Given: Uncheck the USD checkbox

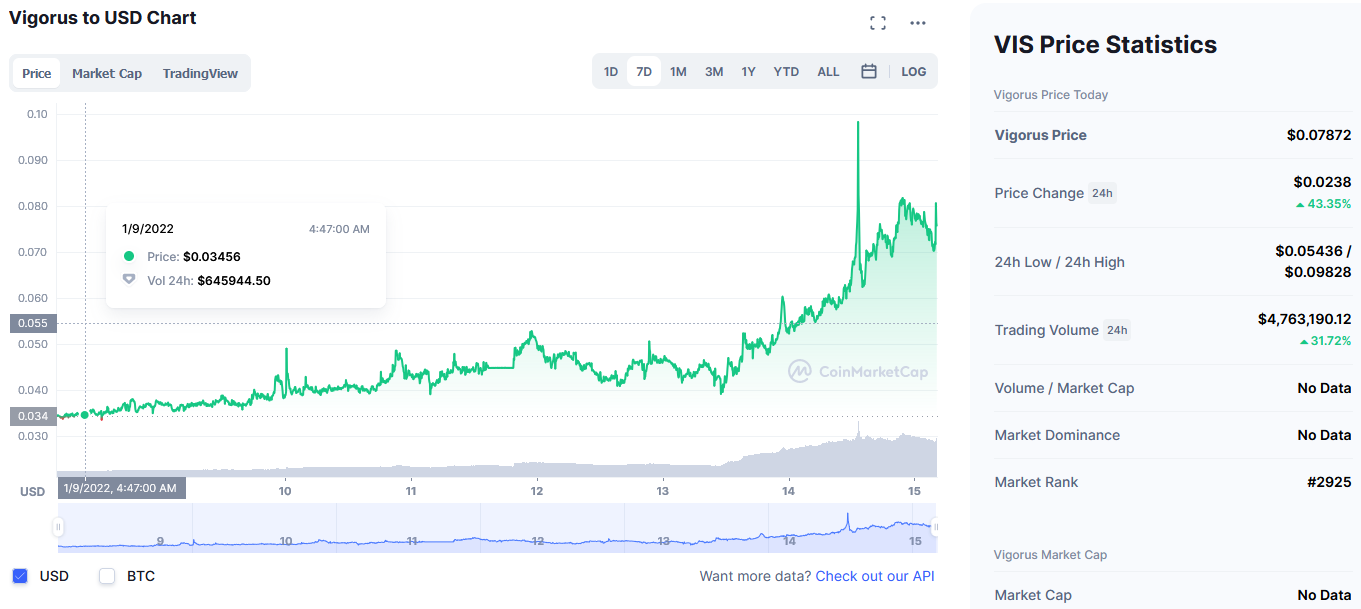Looking at the screenshot, I should pos(20,576).
